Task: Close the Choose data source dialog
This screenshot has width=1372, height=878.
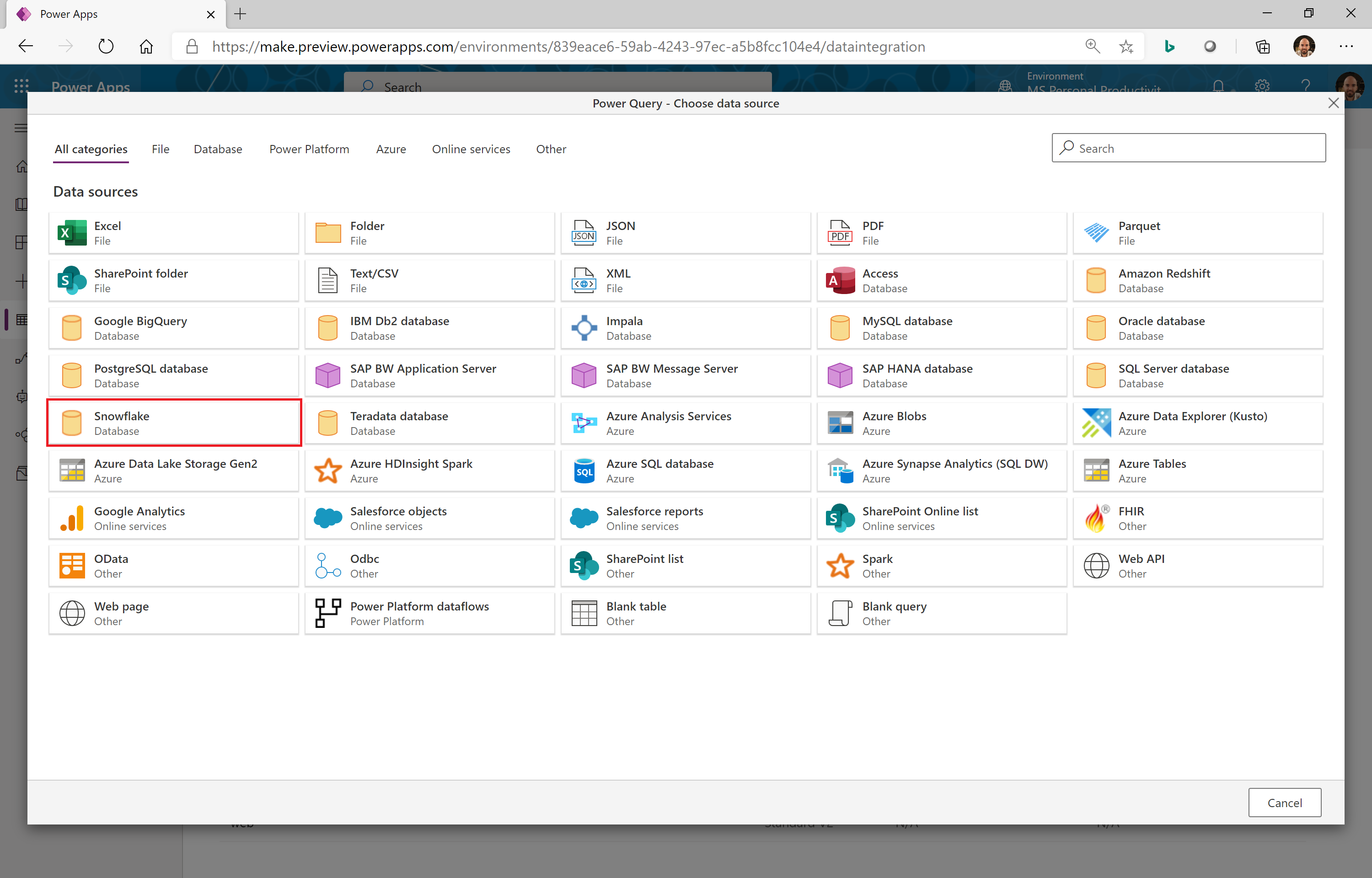Action: pyautogui.click(x=1333, y=103)
